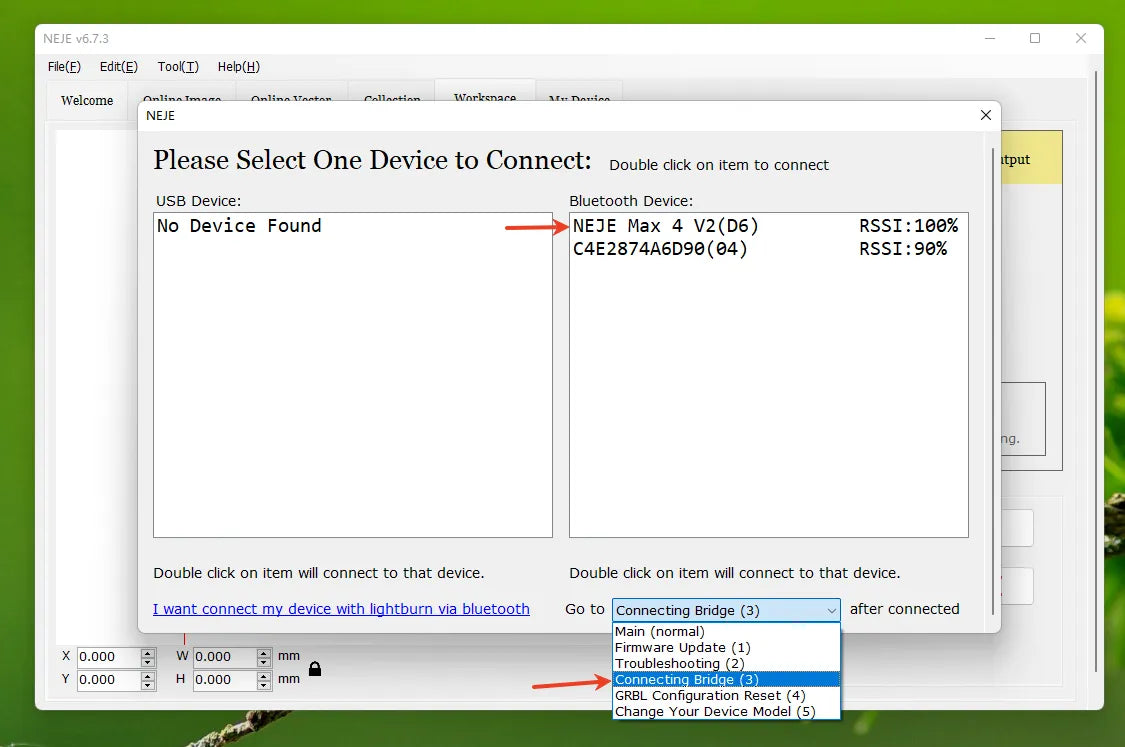Increase the Y value with stepper arrow
The image size is (1125, 747).
click(148, 675)
